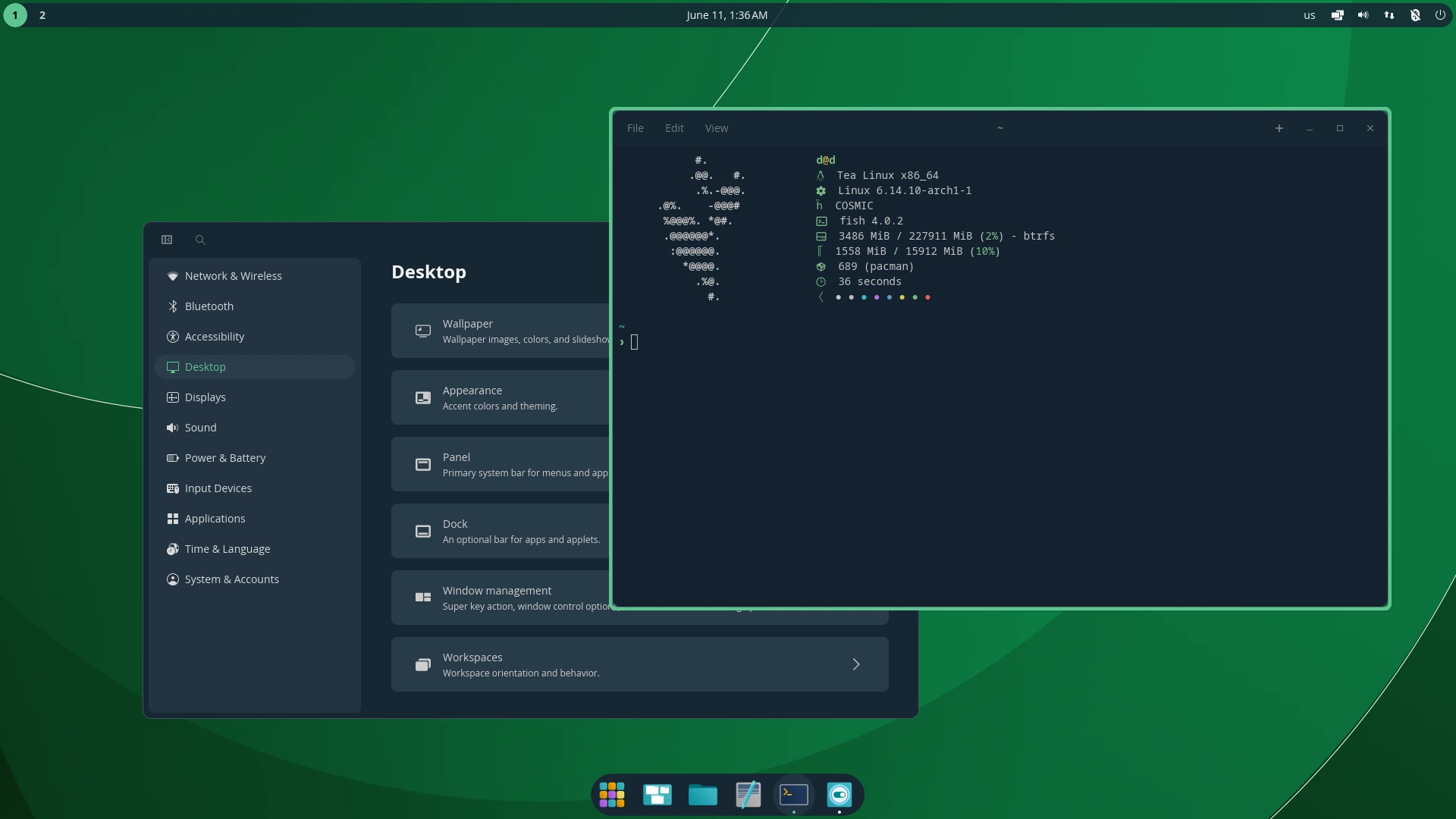This screenshot has width=1456, height=819.
Task: Launch the file manager from the dock
Action: [702, 795]
